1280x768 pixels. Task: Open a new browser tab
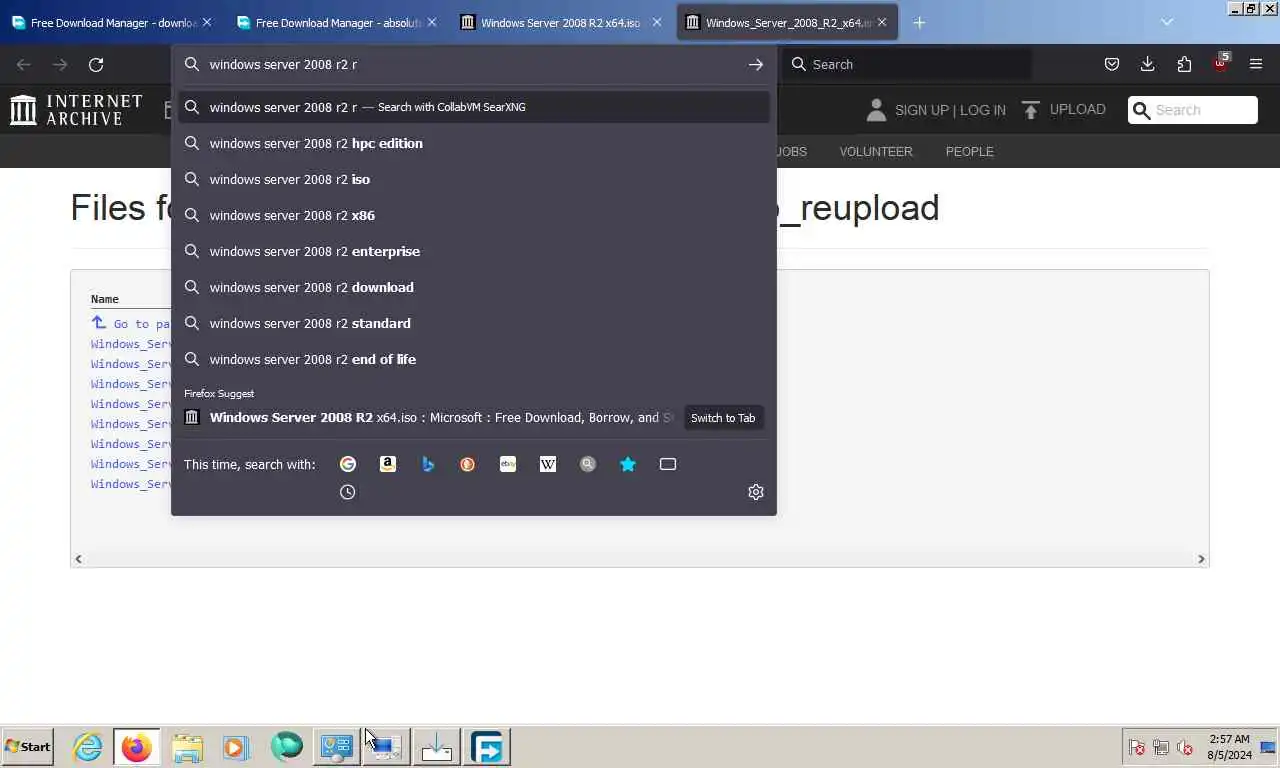pyautogui.click(x=919, y=22)
